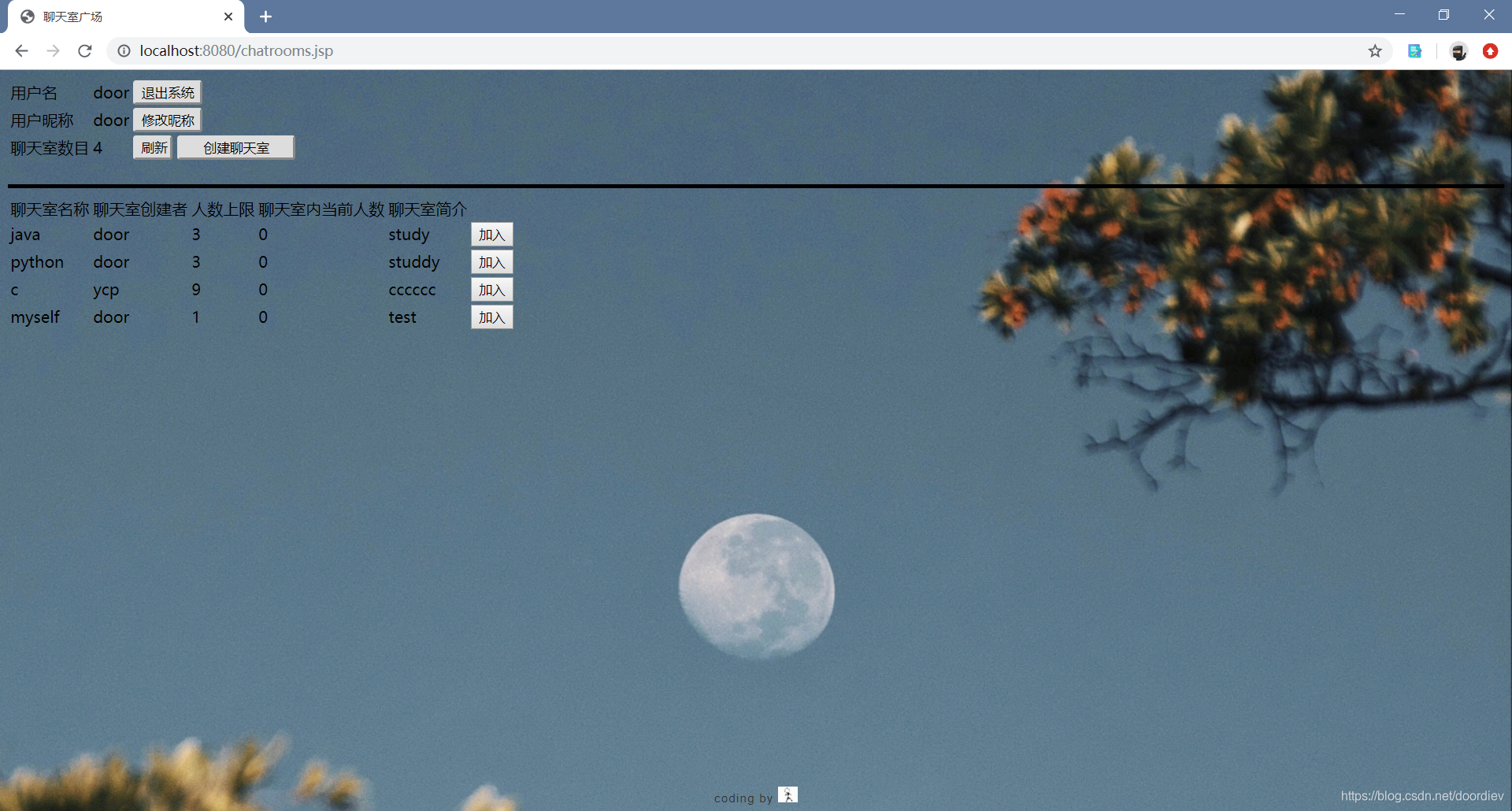Click the 聊天室简介 column header
Image resolution: width=1512 pixels, height=811 pixels.
click(428, 209)
